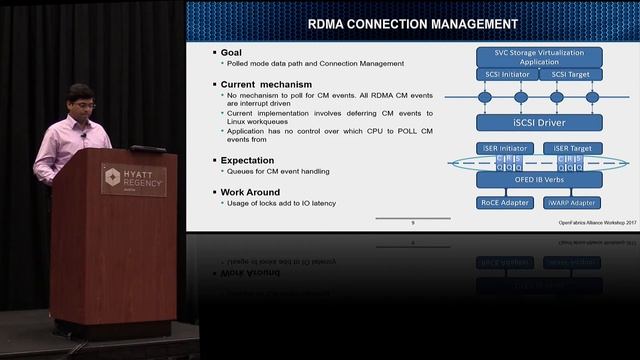Click the iSCSI Driver box
Screen dimensions: 640x360
pos(539,122)
